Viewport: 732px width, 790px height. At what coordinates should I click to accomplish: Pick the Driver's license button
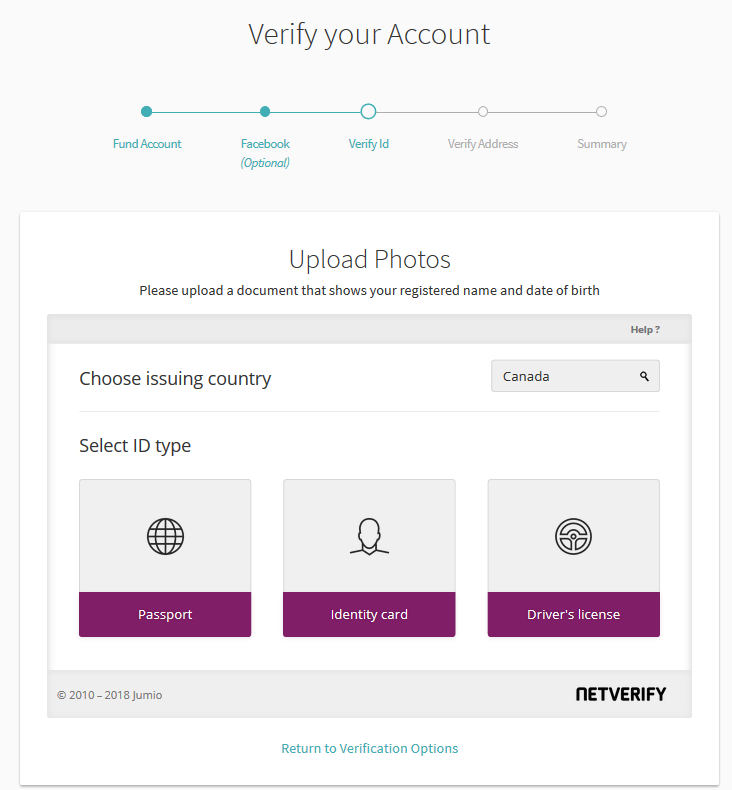click(573, 614)
